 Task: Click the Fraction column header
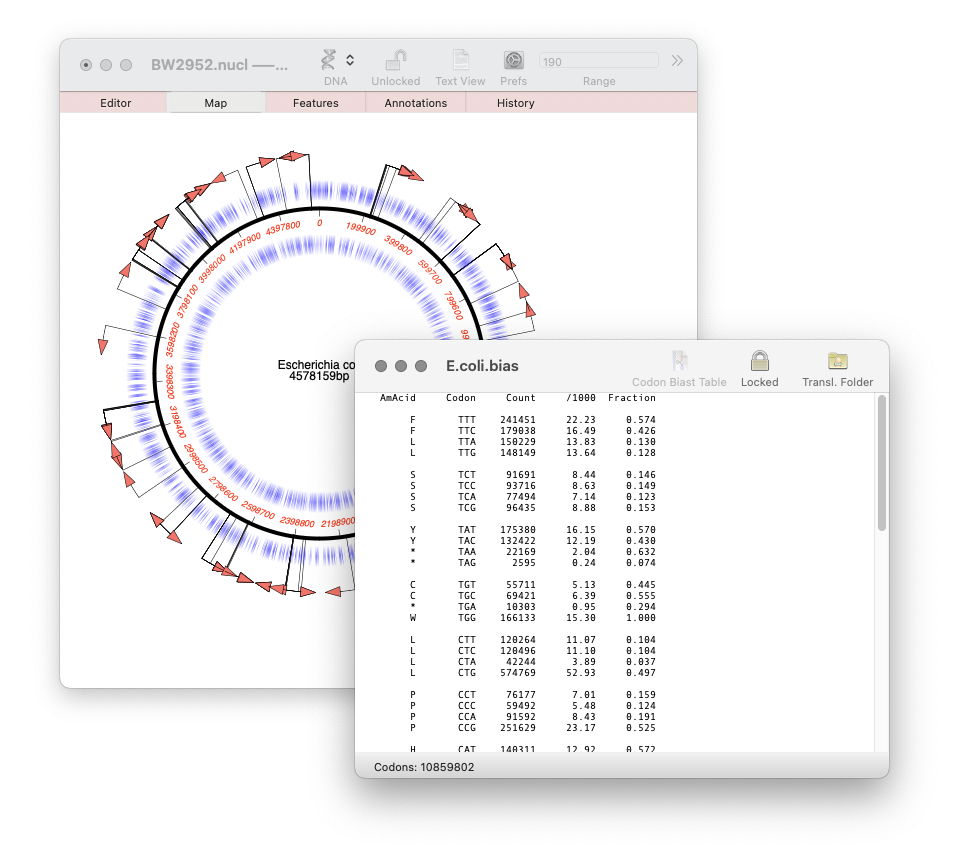(632, 398)
